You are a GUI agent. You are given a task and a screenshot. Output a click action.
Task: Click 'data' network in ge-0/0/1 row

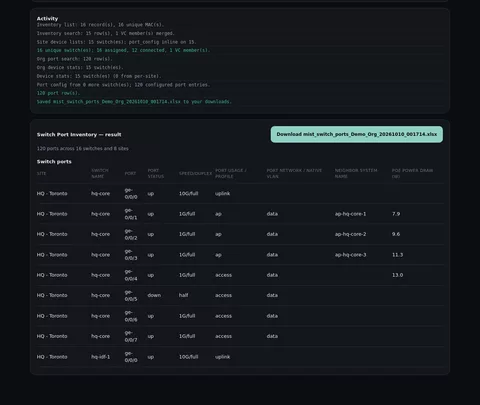pyautogui.click(x=272, y=214)
